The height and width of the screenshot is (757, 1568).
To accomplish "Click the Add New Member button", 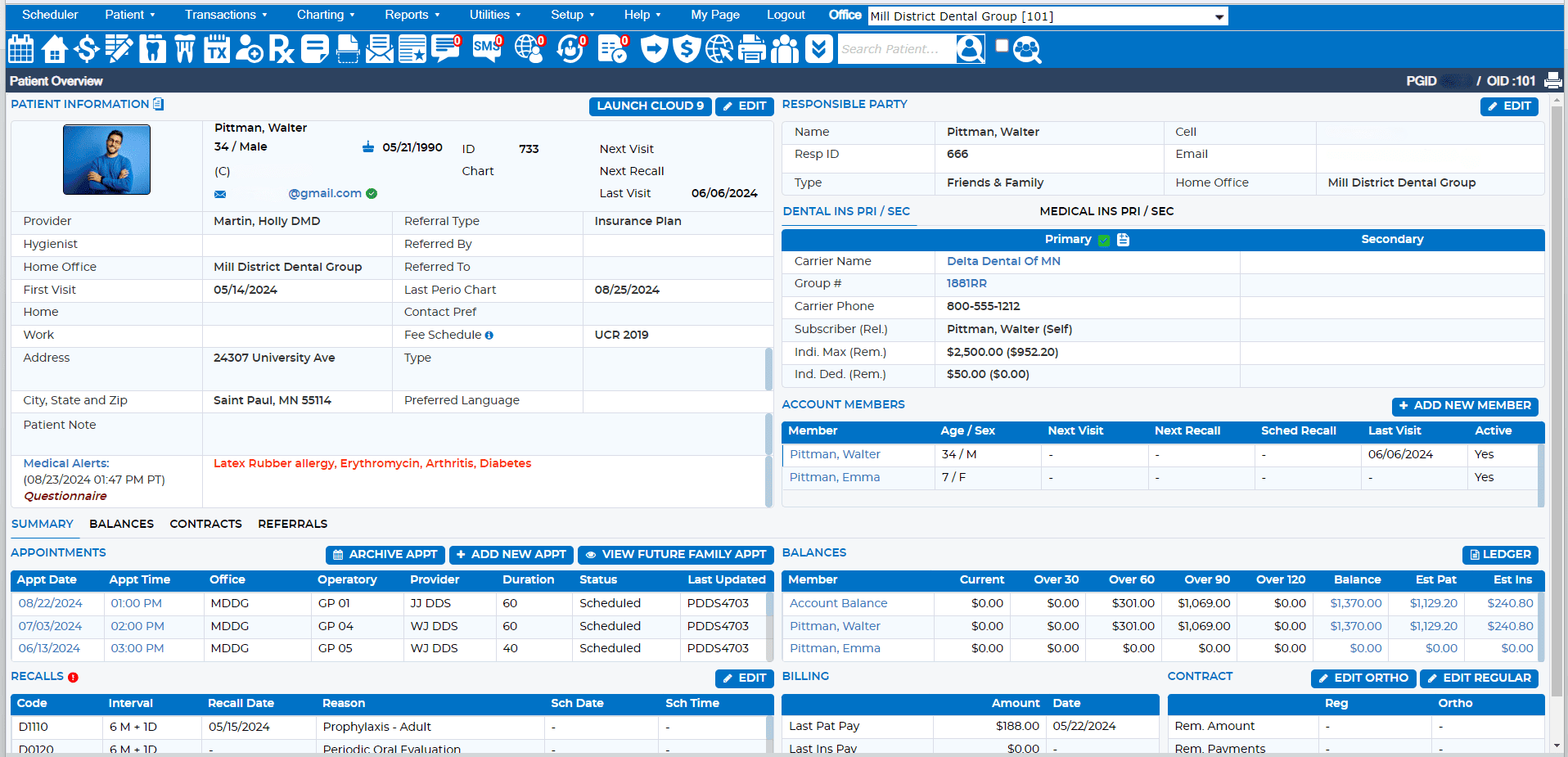I will tap(1464, 406).
